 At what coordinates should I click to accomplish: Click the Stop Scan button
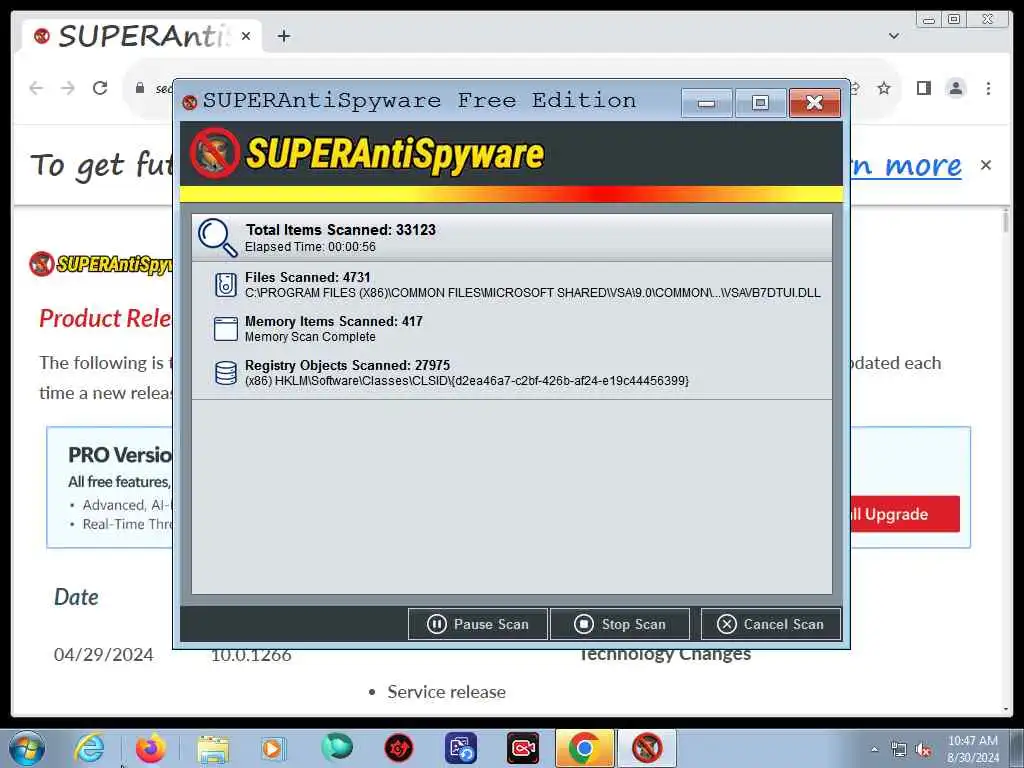[620, 624]
